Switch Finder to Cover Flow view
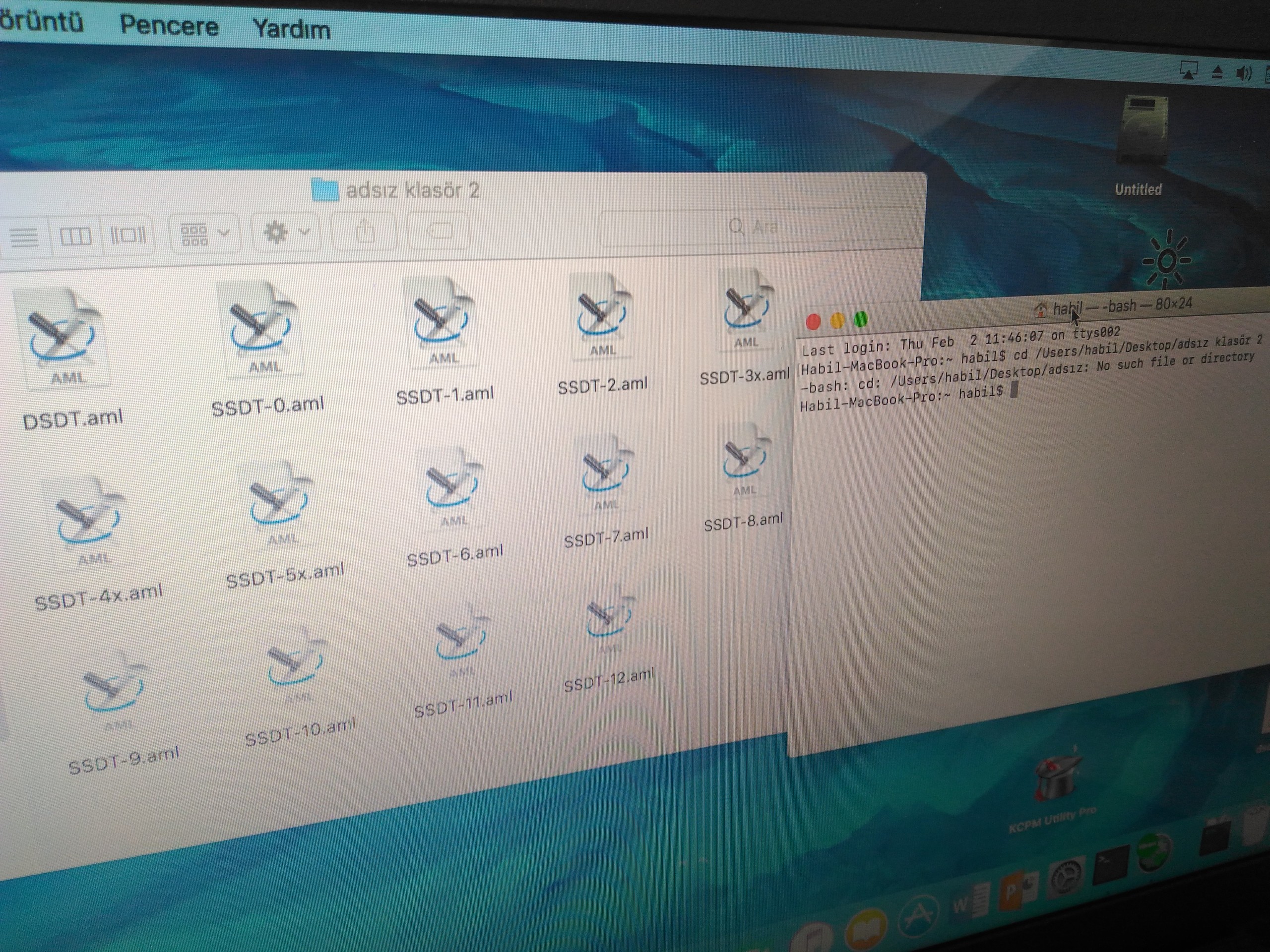The height and width of the screenshot is (952, 1270). pyautogui.click(x=127, y=234)
